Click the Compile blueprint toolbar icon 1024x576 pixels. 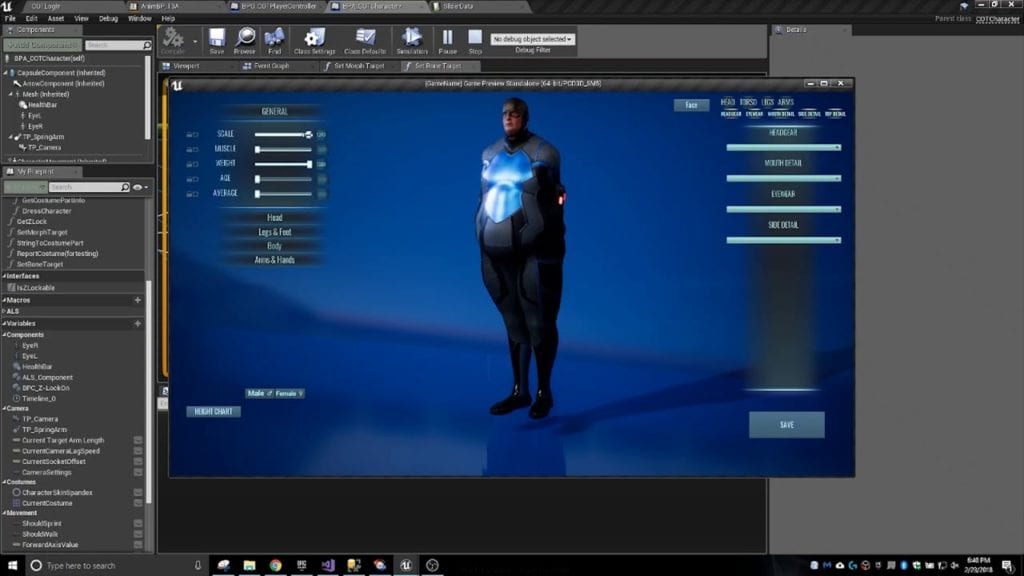(173, 40)
